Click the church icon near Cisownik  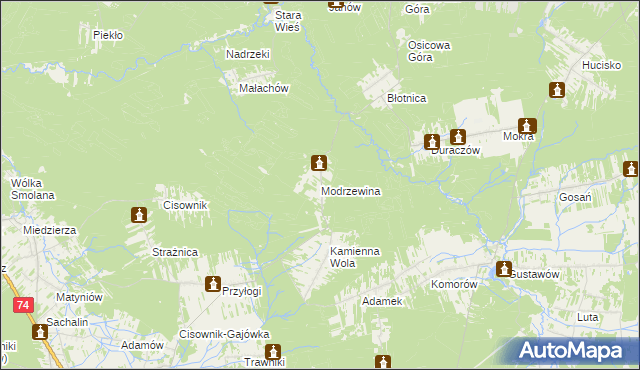click(139, 215)
